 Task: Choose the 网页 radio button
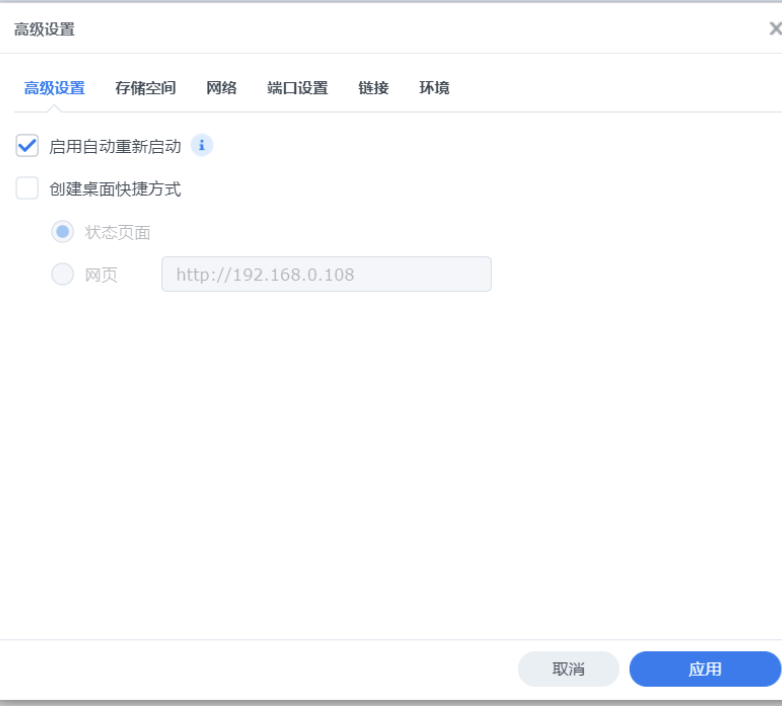tap(63, 274)
